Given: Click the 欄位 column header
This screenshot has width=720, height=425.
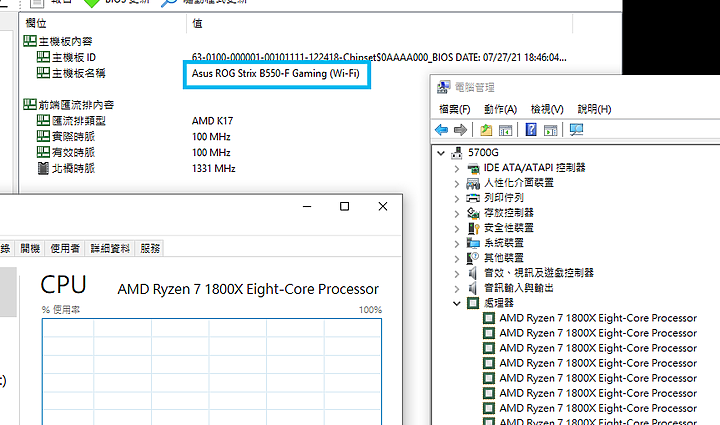Looking at the screenshot, I should pos(36,23).
